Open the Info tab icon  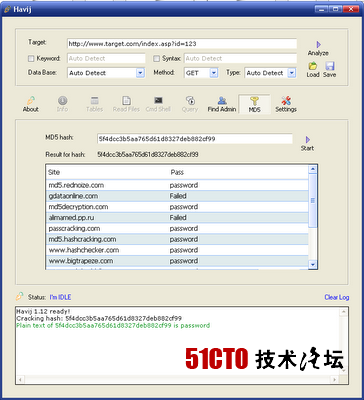(x=63, y=100)
